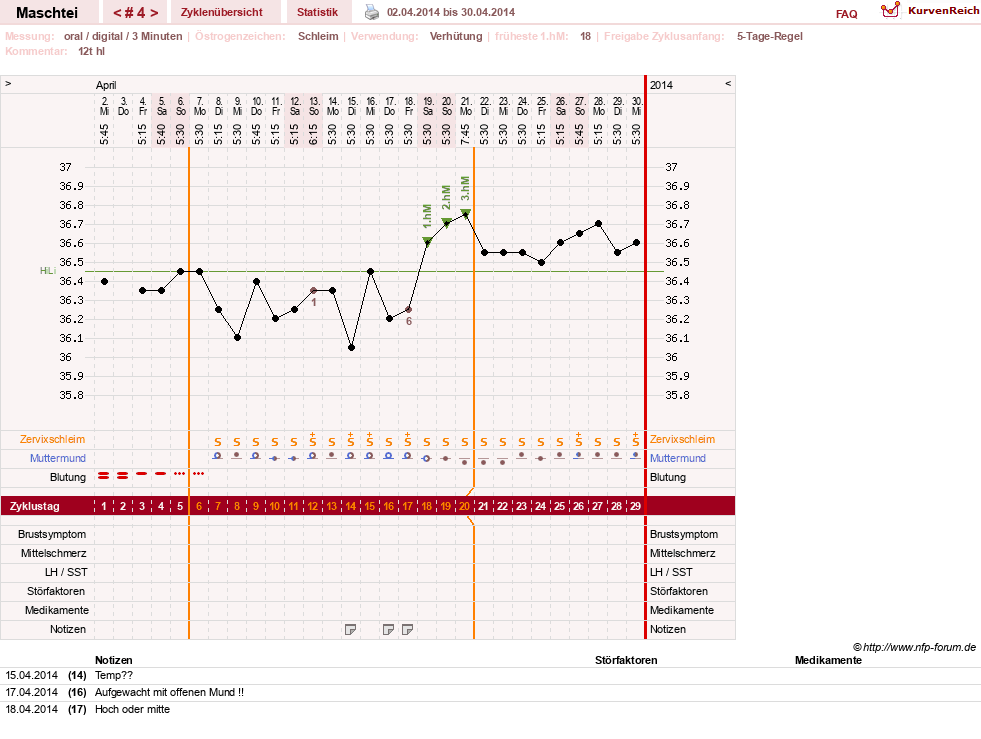
Task: Open the Statistik tab
Action: (317, 12)
